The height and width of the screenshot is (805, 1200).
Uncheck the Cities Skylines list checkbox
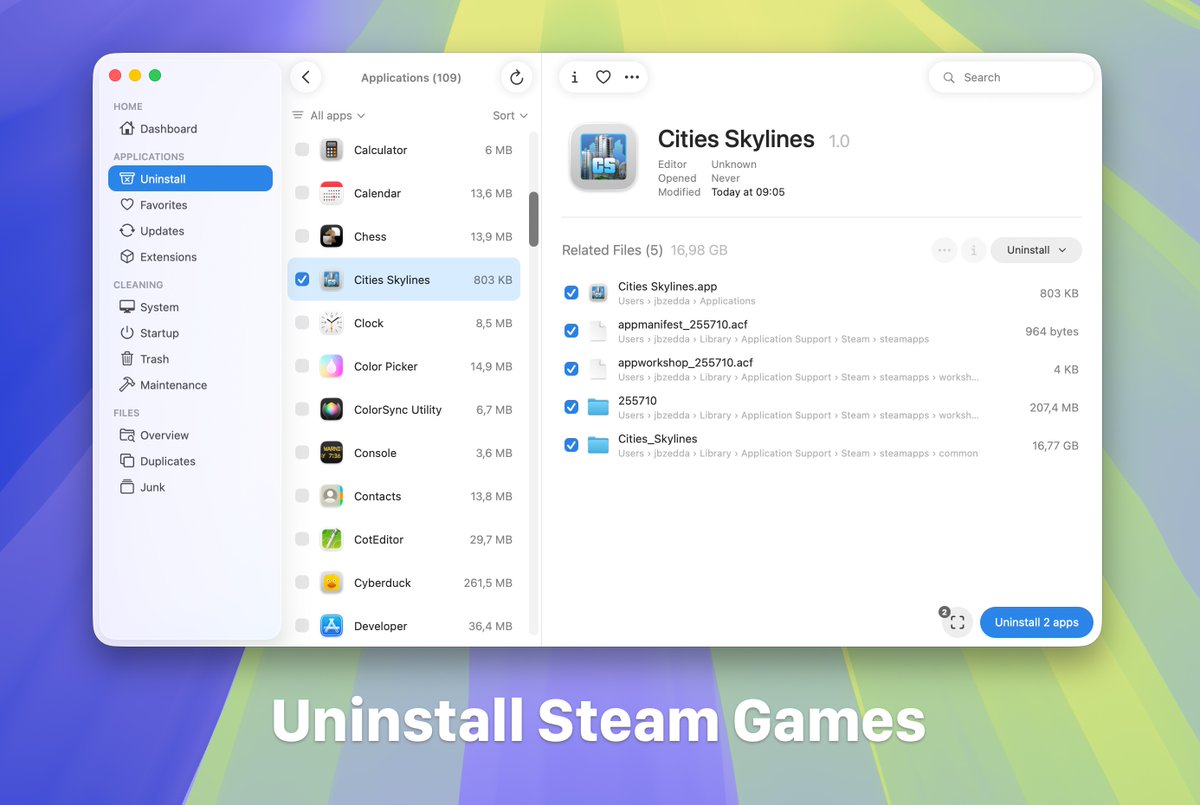(302, 280)
